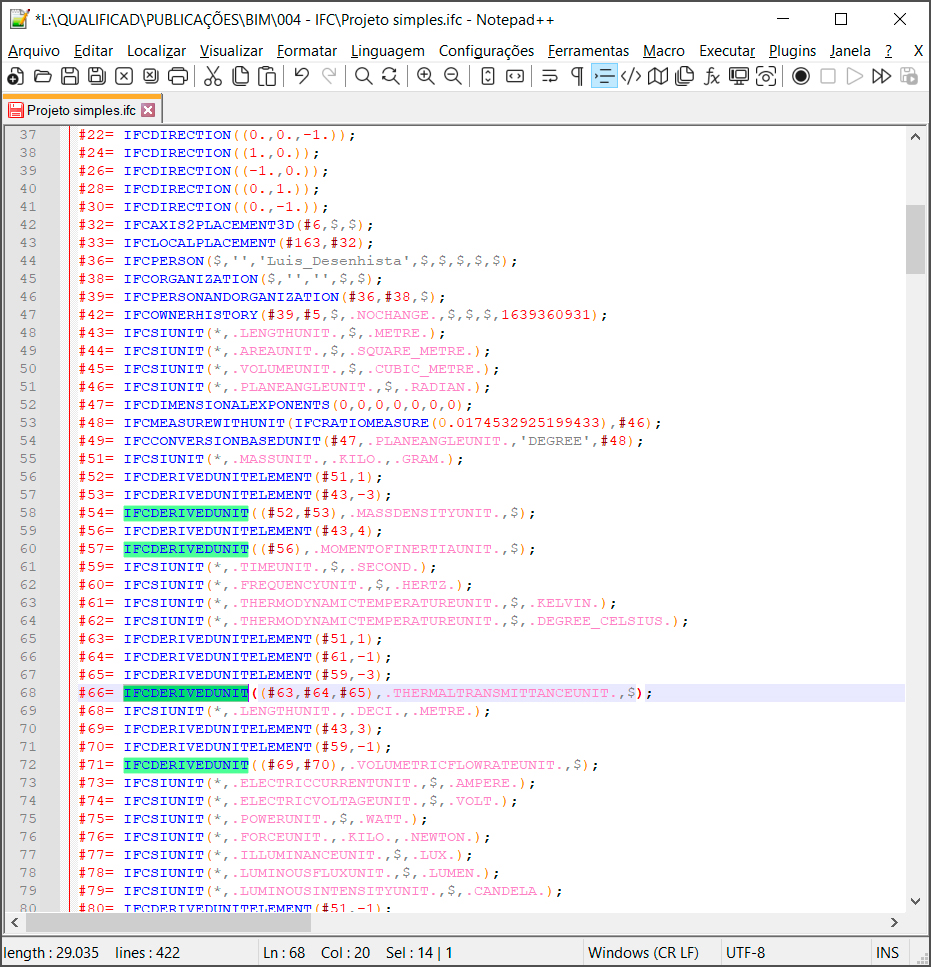Click the Close All documents icon
Viewport: 931px width, 967px height.
tap(151, 76)
